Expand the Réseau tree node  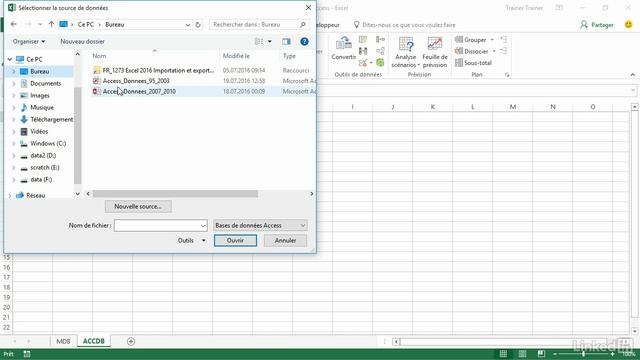point(9,196)
